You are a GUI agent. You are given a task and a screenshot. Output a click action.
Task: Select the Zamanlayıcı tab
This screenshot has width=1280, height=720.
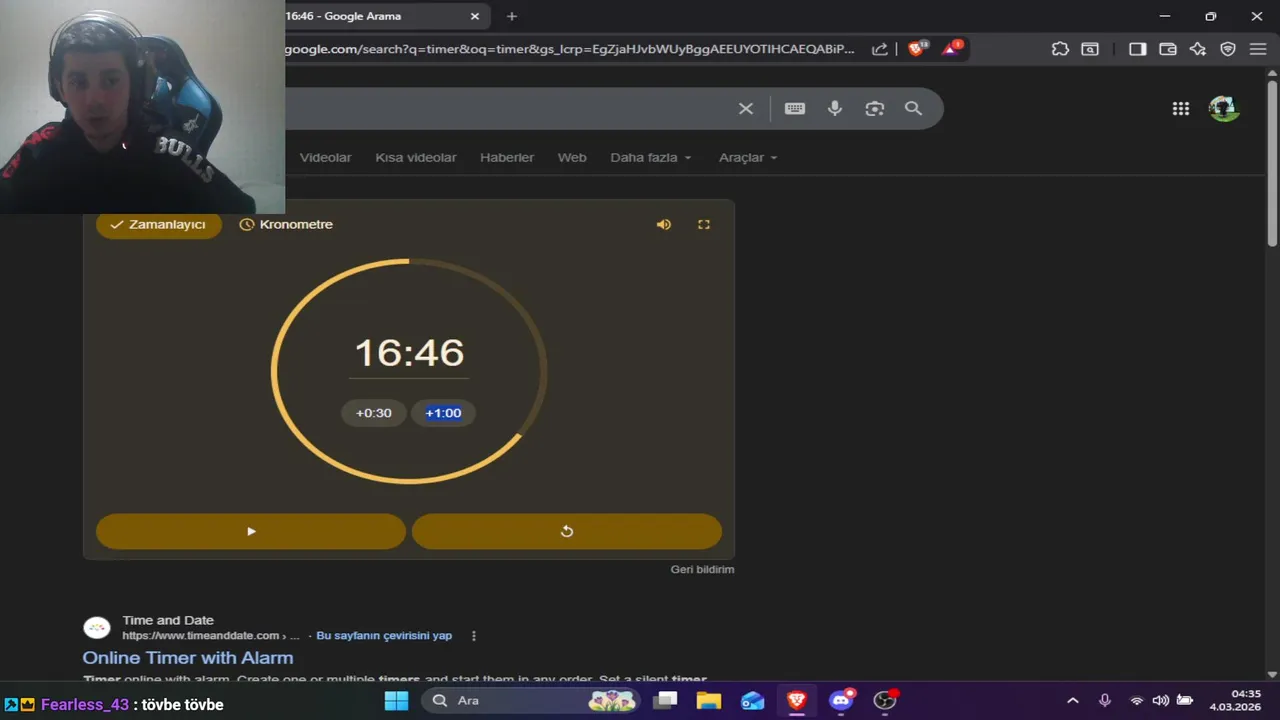tap(158, 225)
